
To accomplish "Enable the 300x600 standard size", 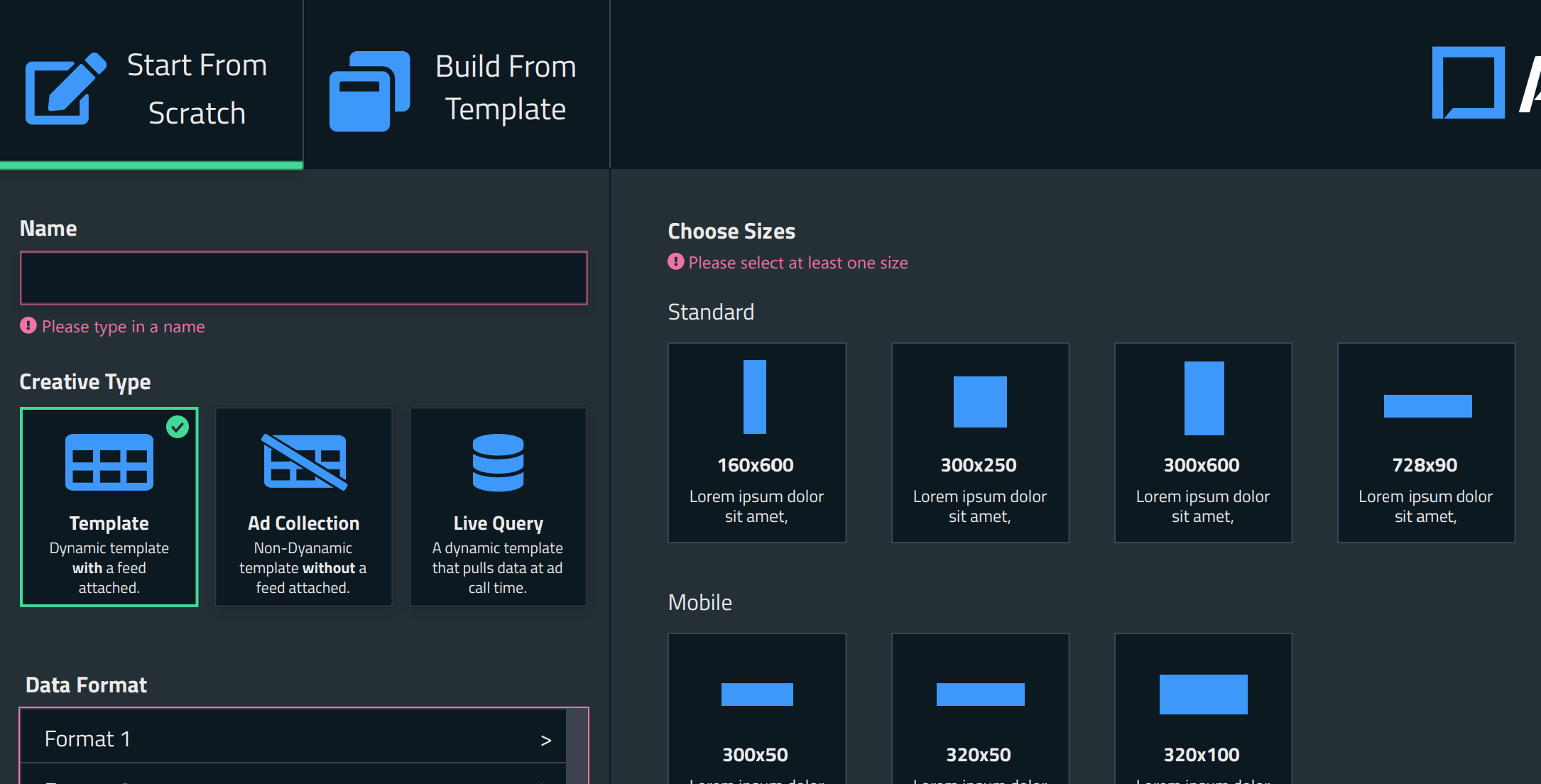I will coord(1203,442).
